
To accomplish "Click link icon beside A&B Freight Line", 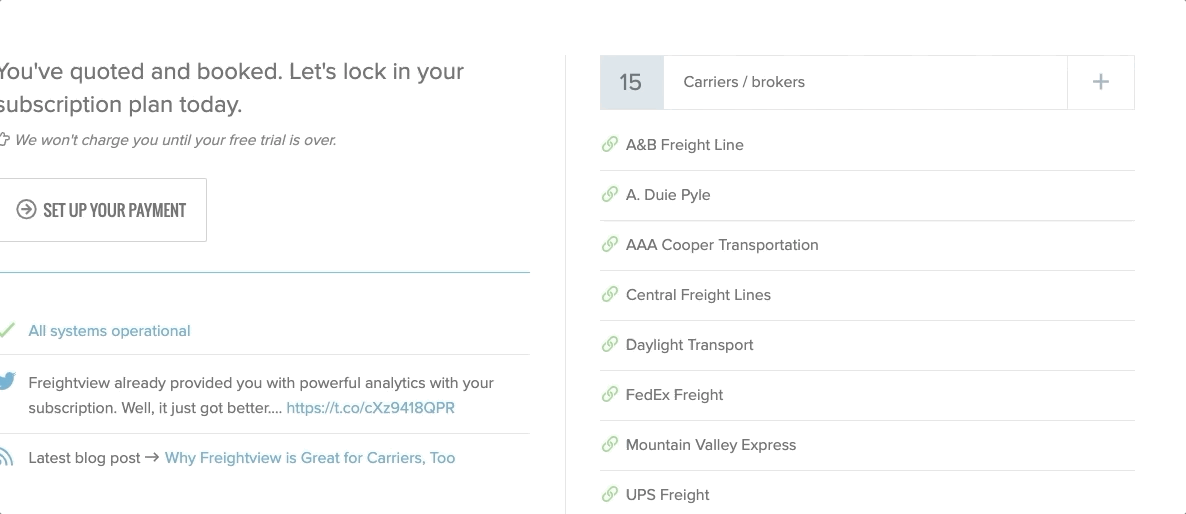I will [610, 144].
